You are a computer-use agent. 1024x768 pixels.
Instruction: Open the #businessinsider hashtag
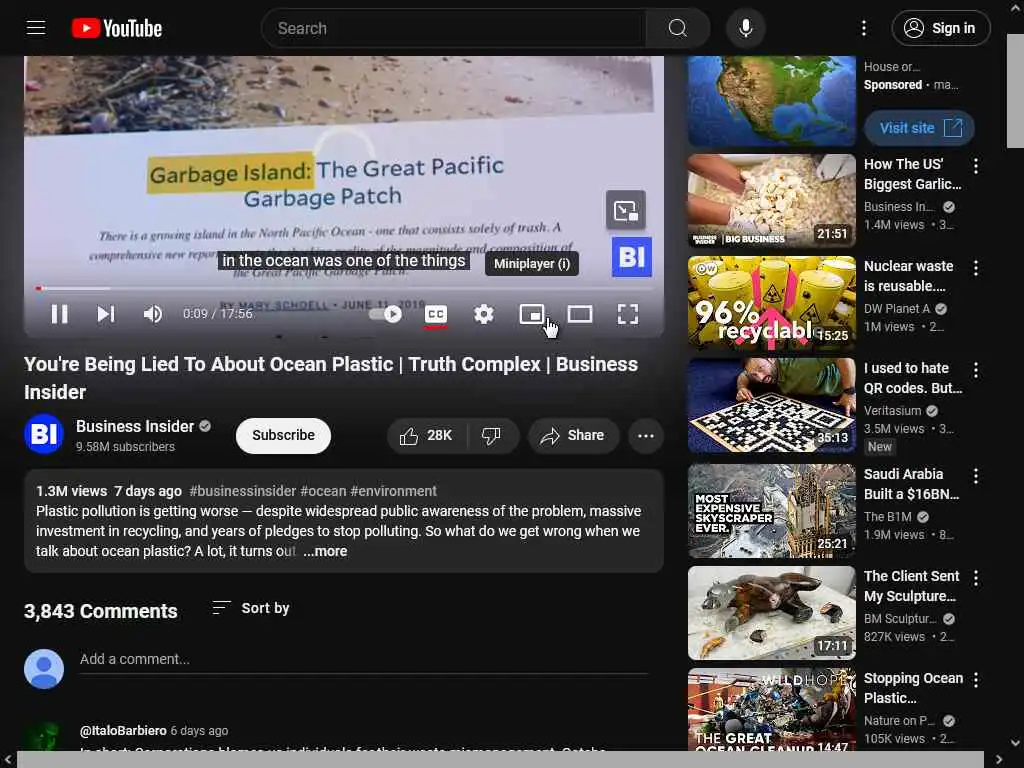pyautogui.click(x=242, y=491)
